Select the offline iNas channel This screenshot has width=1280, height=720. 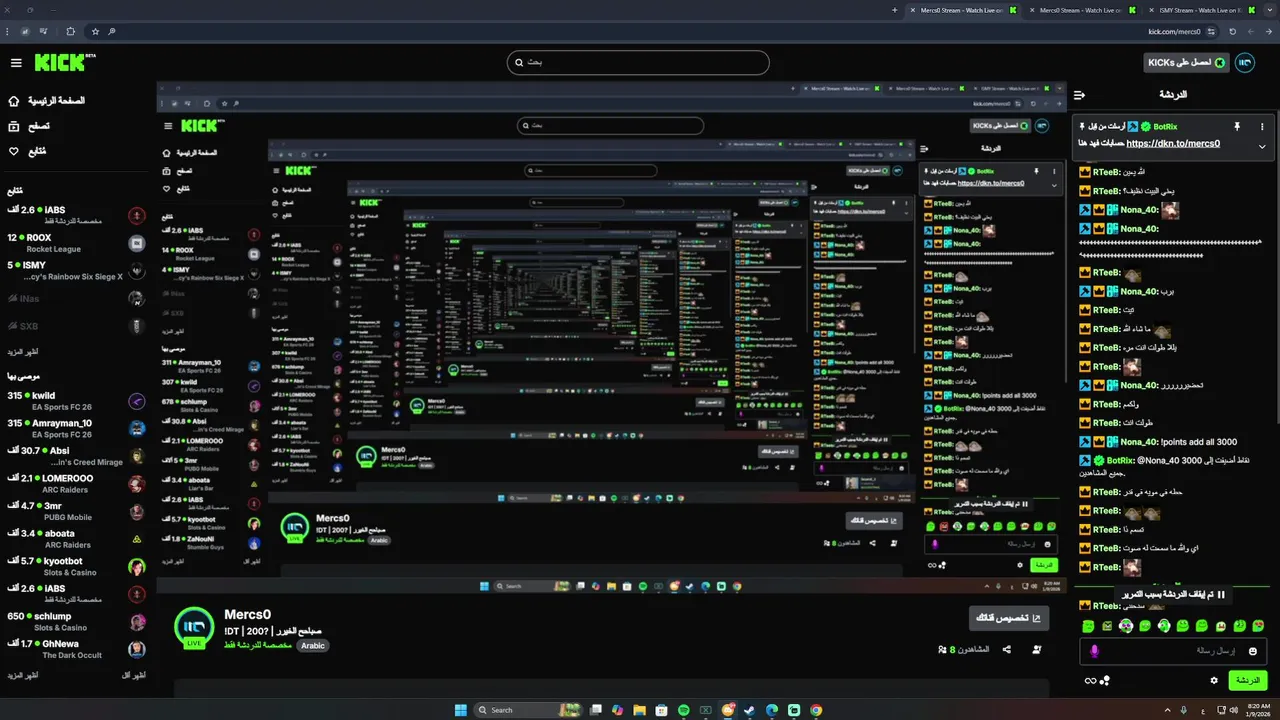(x=75, y=298)
